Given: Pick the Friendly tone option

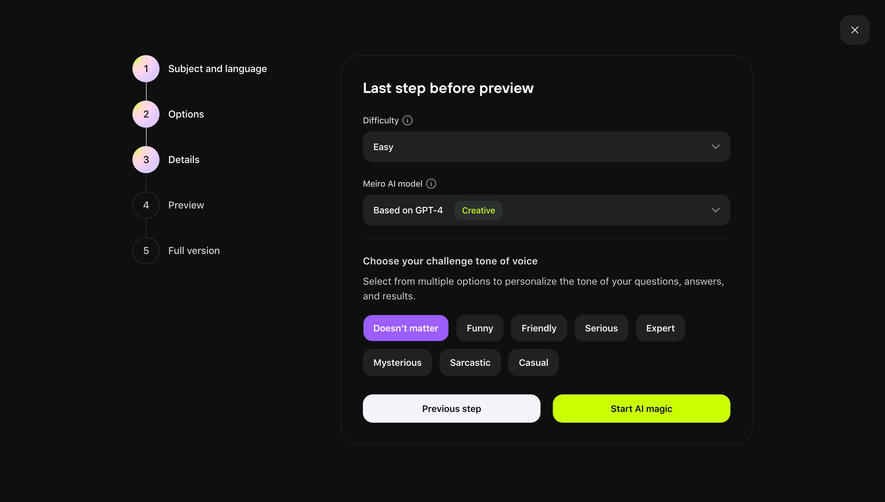Looking at the screenshot, I should tap(539, 328).
